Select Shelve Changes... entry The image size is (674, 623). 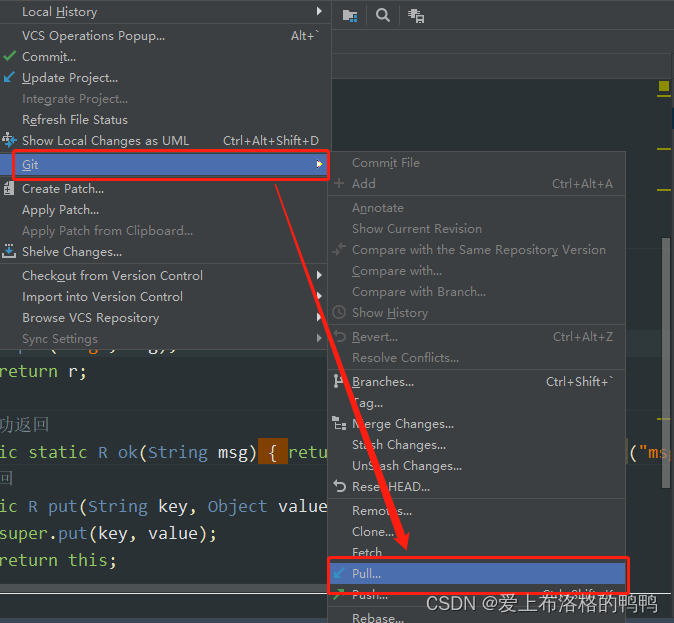pyautogui.click(x=165, y=252)
